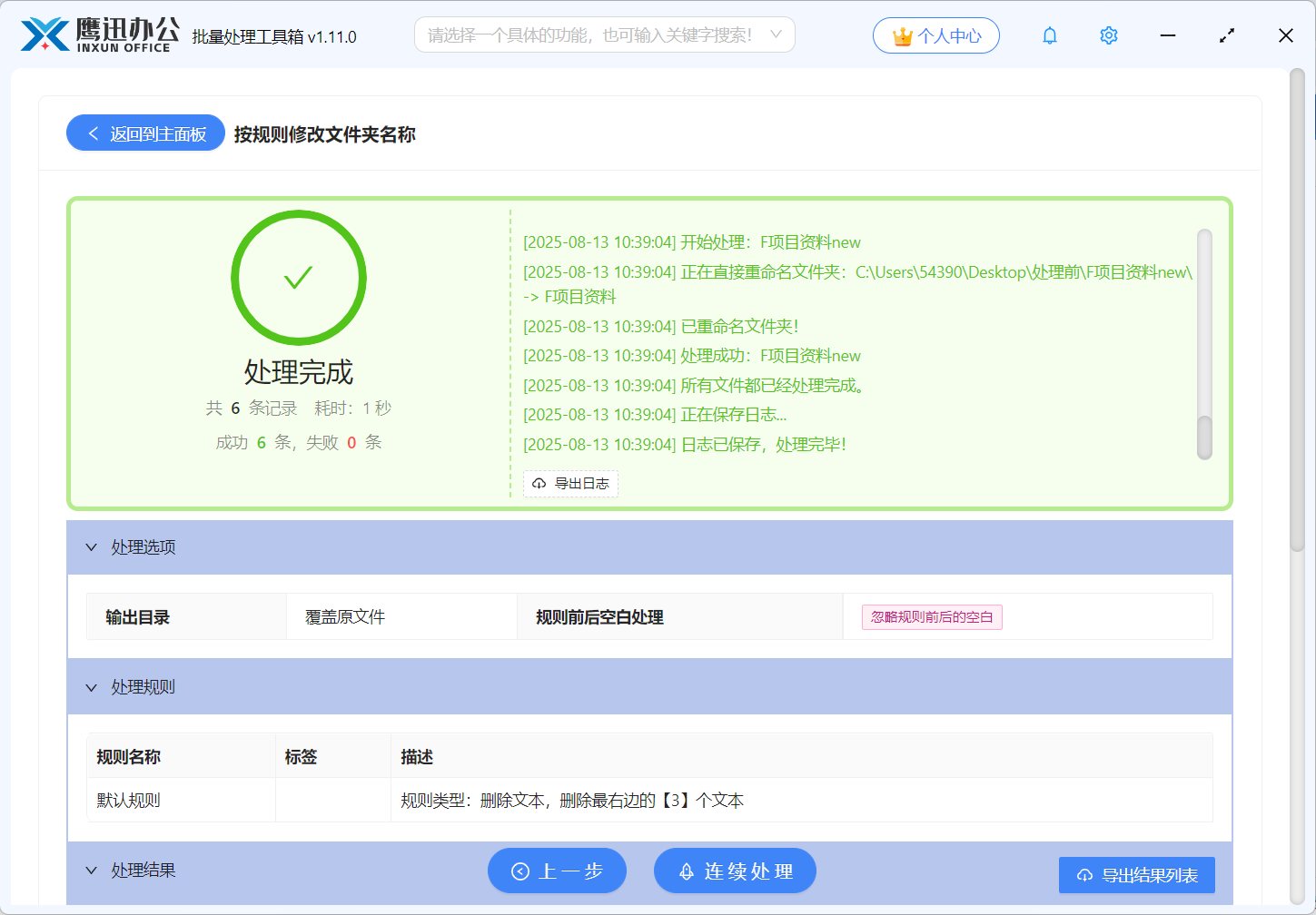Click log line 已重命名文件夹!
Viewport: 1316px width, 915px height.
661,327
